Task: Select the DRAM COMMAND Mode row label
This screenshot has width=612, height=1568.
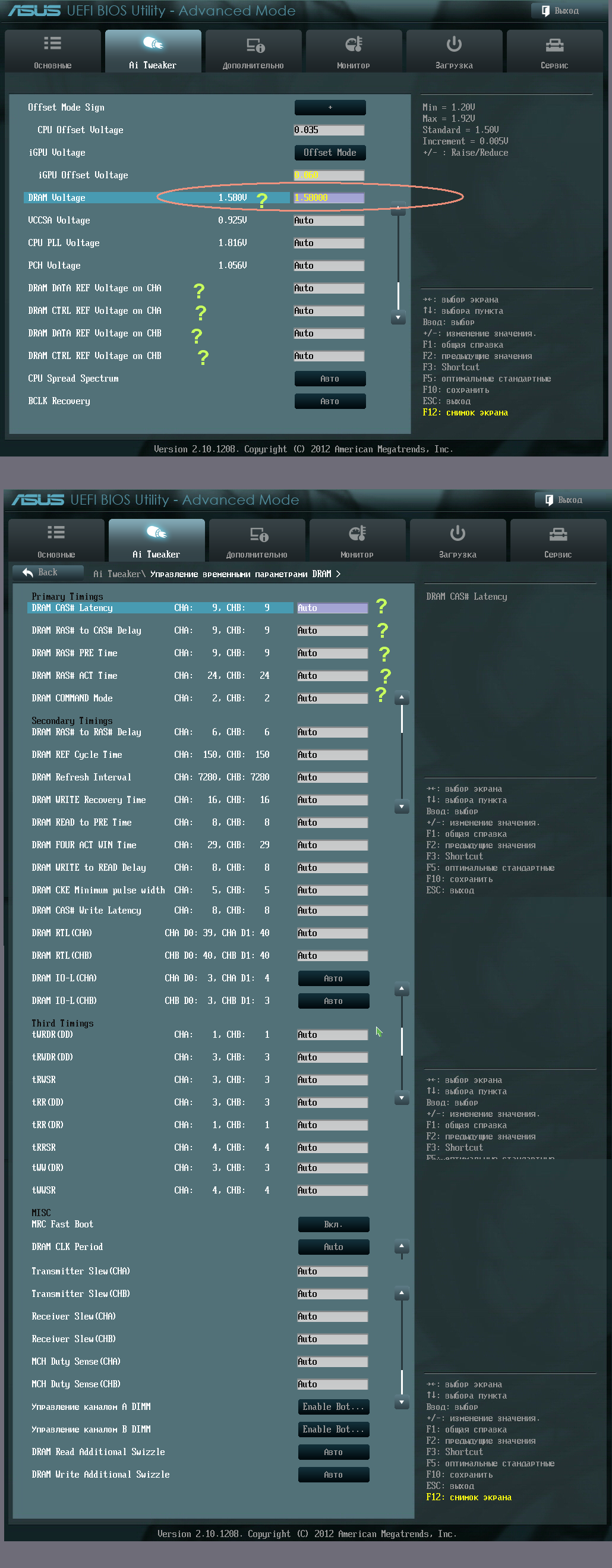Action: coord(72,698)
